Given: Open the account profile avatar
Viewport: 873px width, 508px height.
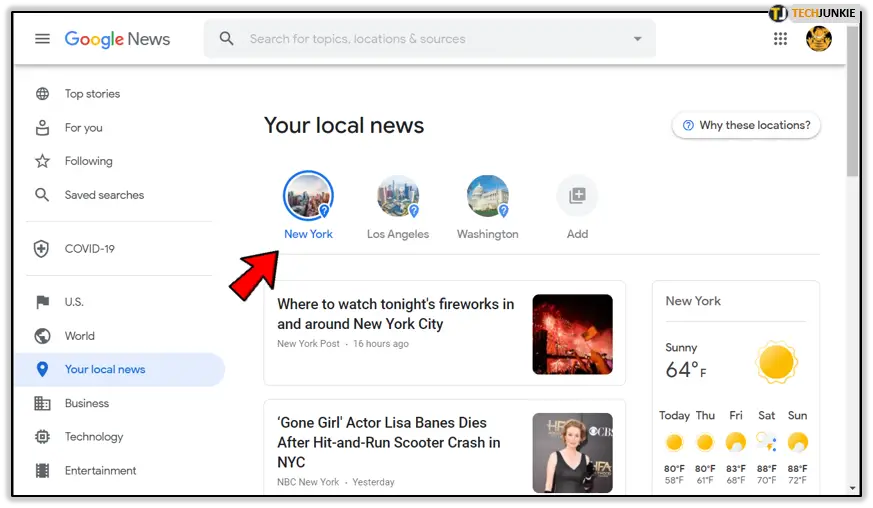Looking at the screenshot, I should click(818, 38).
